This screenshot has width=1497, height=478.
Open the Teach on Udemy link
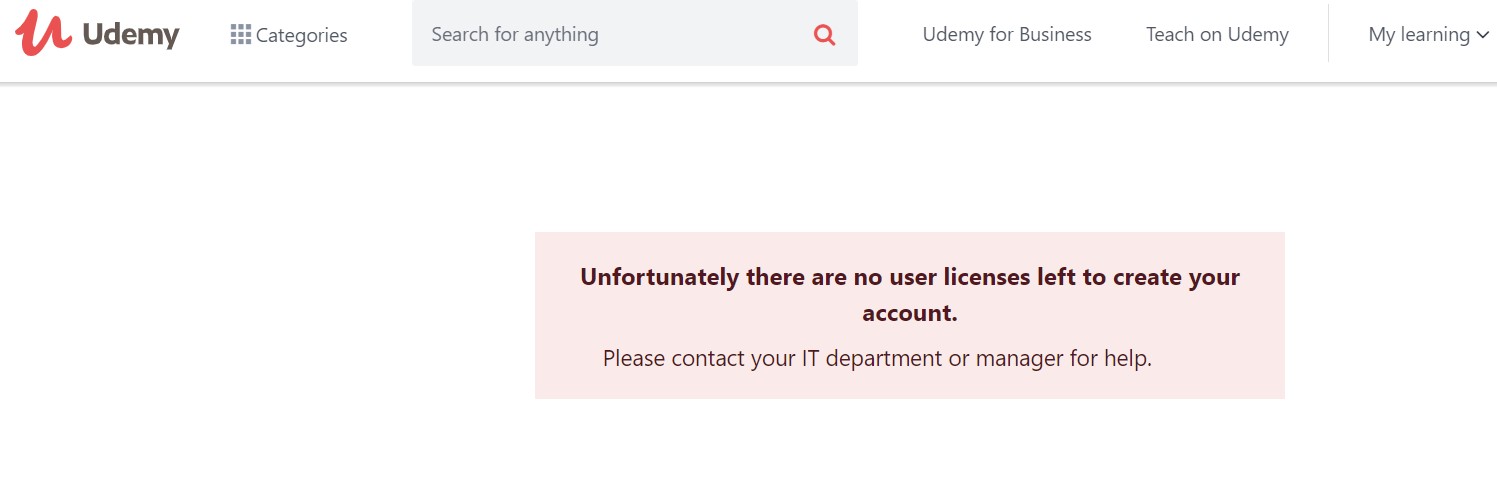pyautogui.click(x=1216, y=35)
